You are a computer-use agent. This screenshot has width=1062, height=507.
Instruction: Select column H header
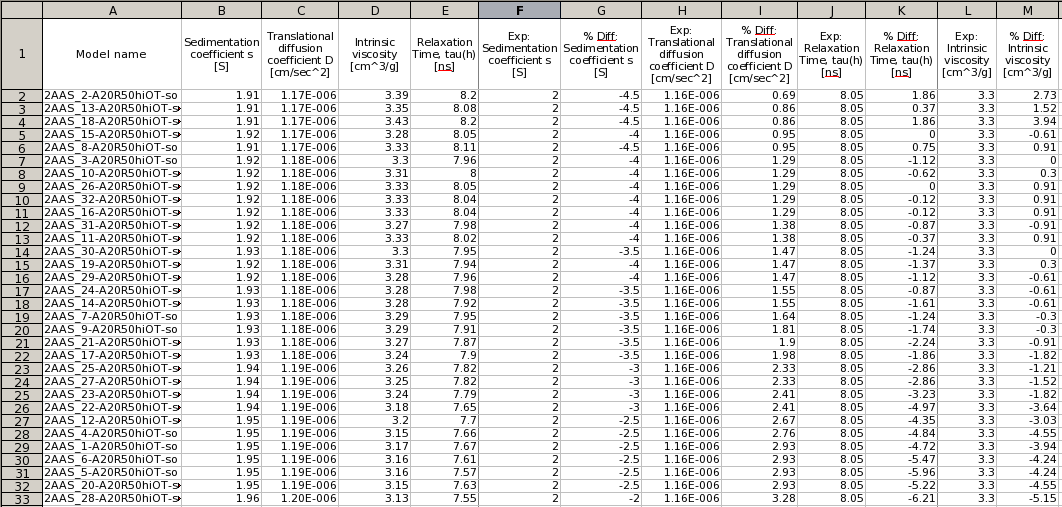681,10
